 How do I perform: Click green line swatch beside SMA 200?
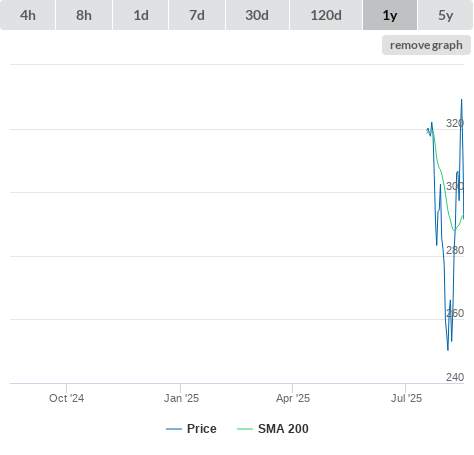[245, 429]
